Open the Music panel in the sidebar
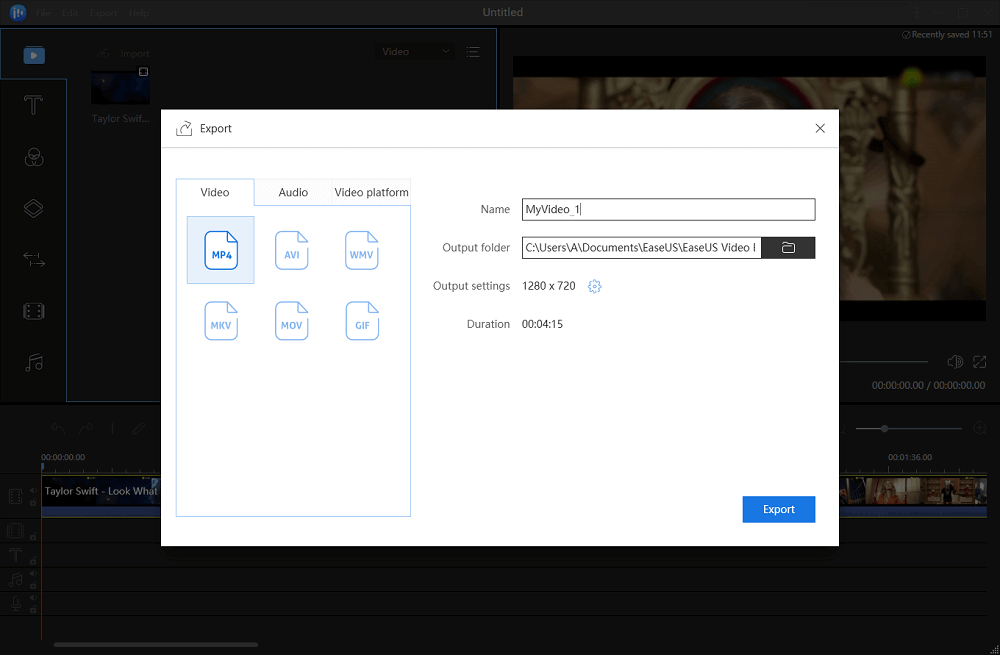 pos(33,362)
